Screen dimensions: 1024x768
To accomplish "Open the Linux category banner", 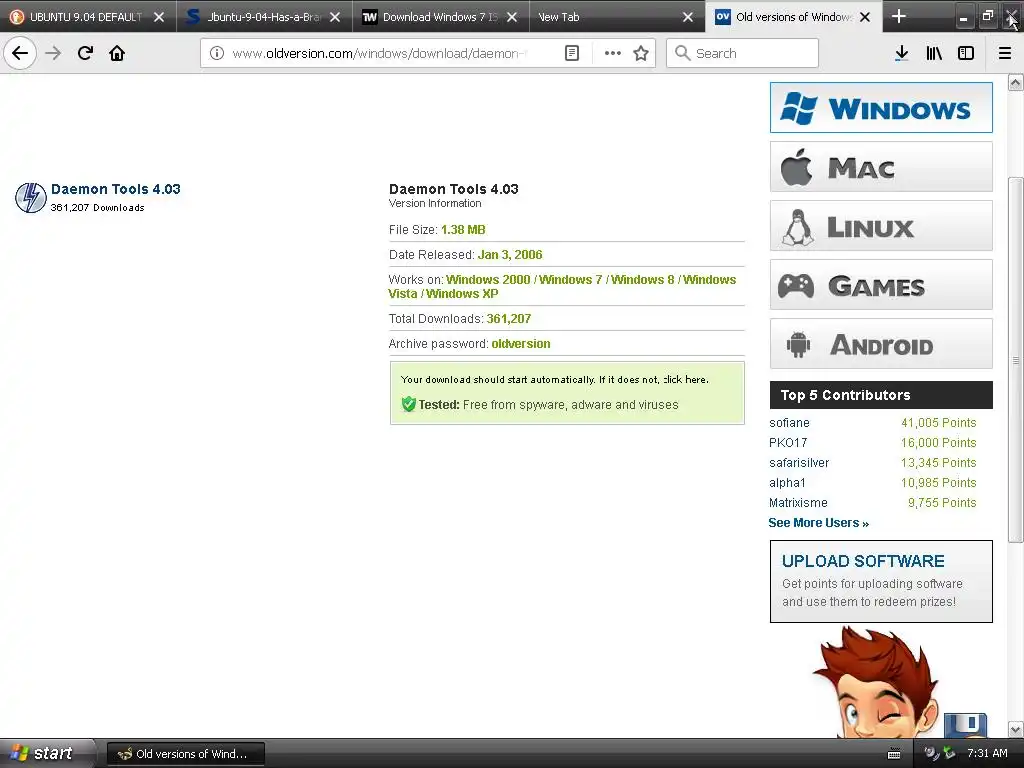I will click(x=881, y=226).
